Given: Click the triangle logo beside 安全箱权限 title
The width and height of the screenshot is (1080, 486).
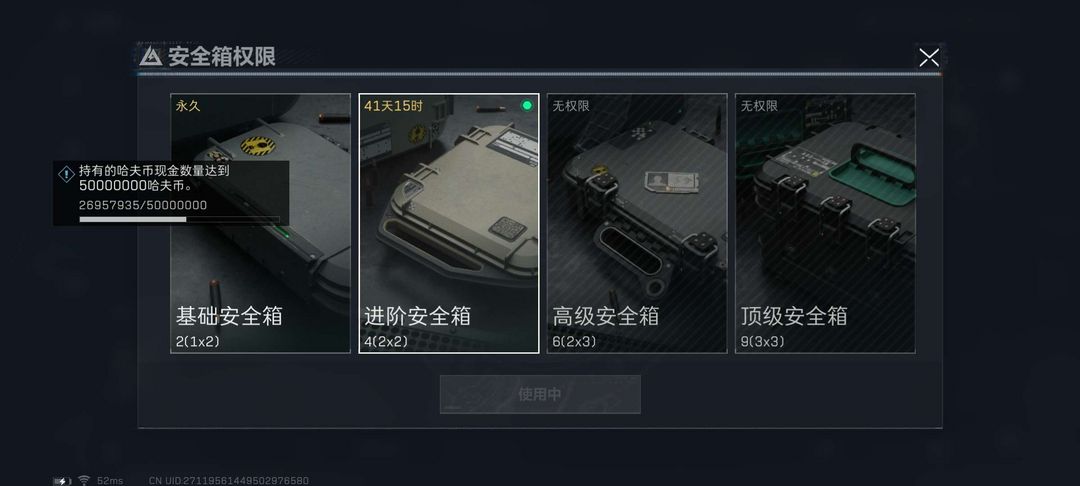Looking at the screenshot, I should (x=151, y=56).
